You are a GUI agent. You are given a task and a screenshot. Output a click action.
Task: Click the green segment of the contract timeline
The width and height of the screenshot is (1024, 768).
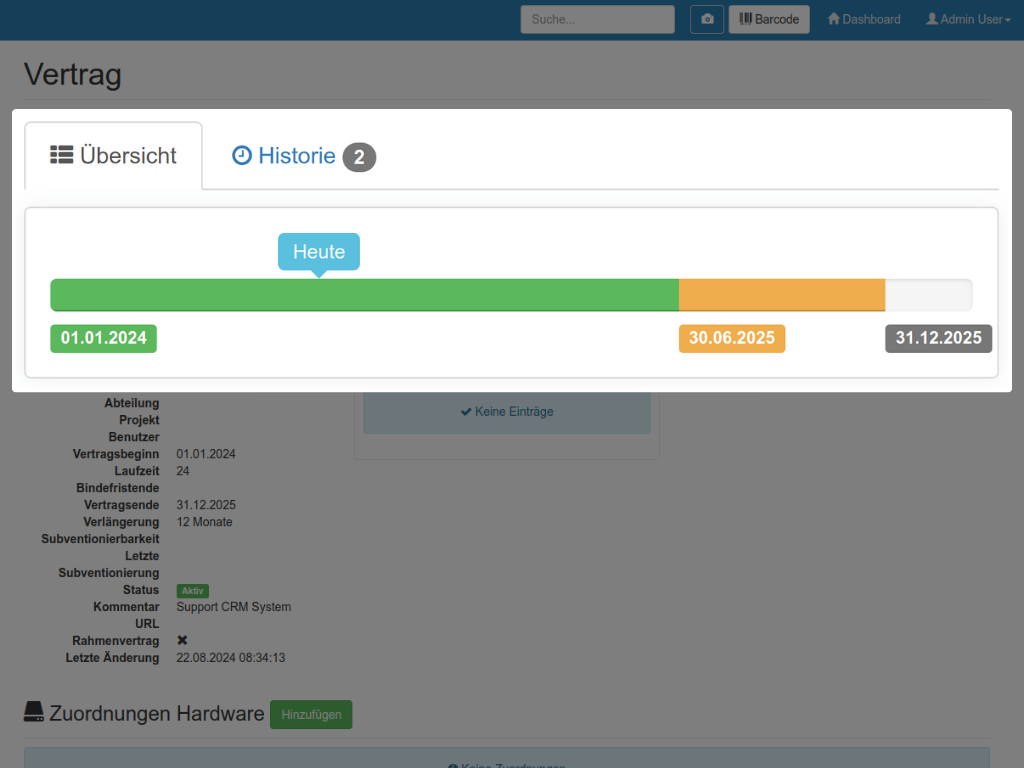(364, 295)
